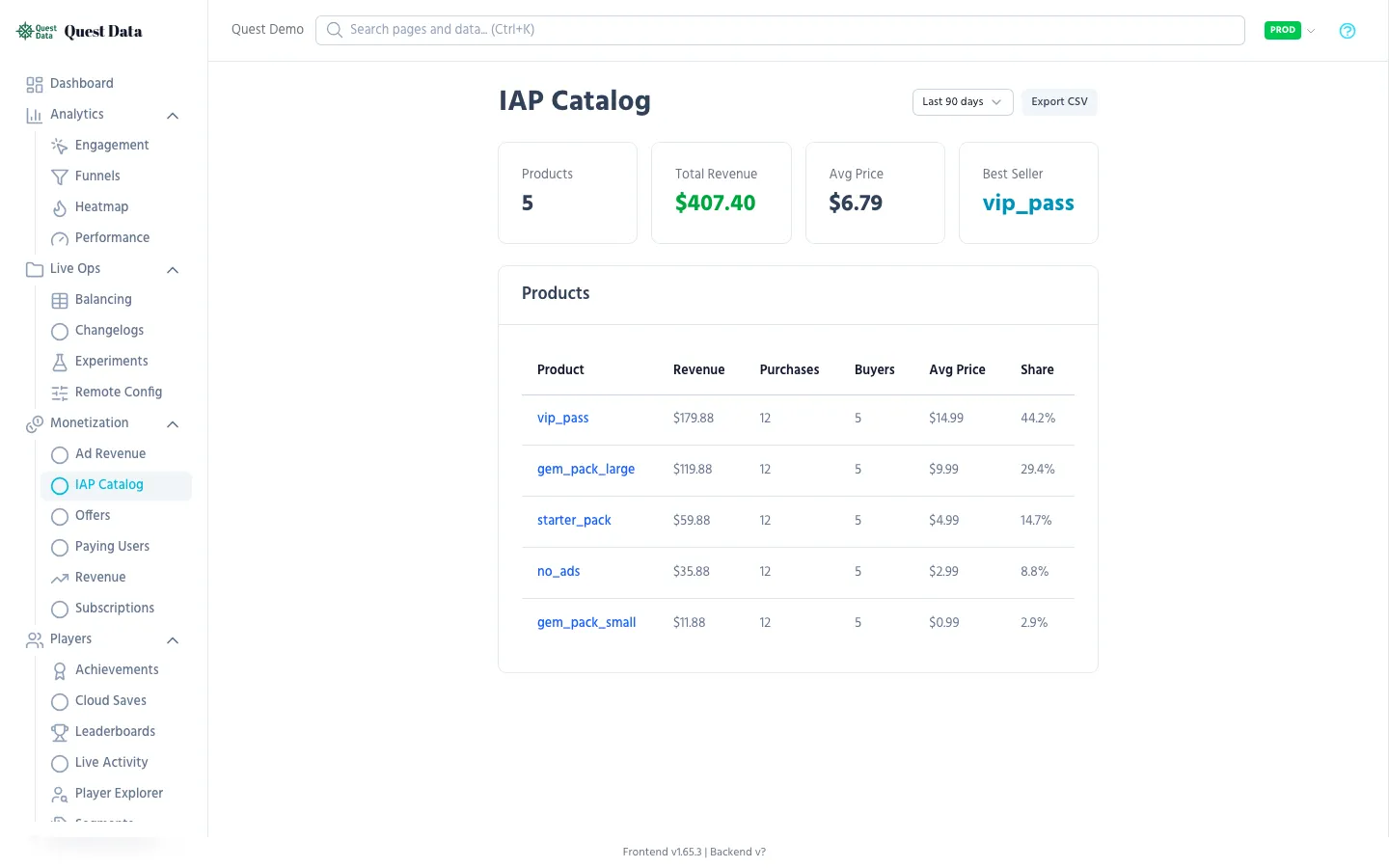Click the Performance gauge icon
Image resolution: width=1389 pixels, height=868 pixels.
[60, 238]
